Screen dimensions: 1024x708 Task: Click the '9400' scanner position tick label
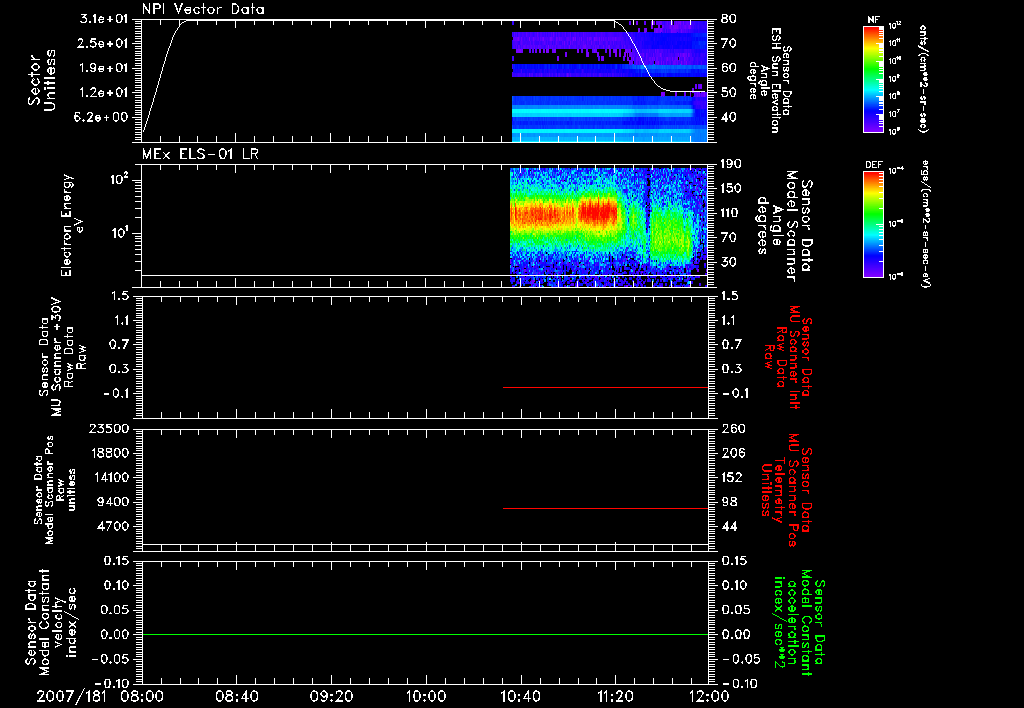[x=112, y=502]
